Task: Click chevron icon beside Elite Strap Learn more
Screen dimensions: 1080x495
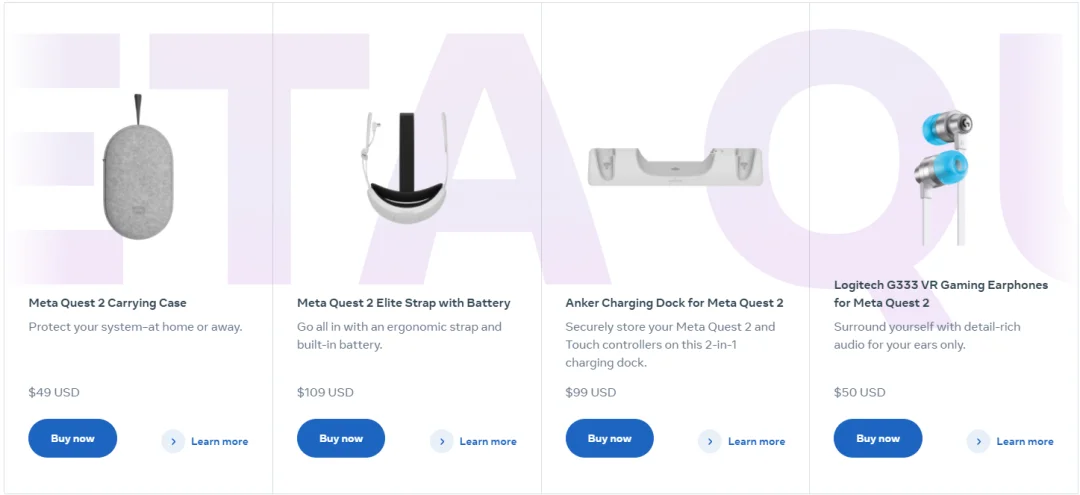Action: click(442, 441)
